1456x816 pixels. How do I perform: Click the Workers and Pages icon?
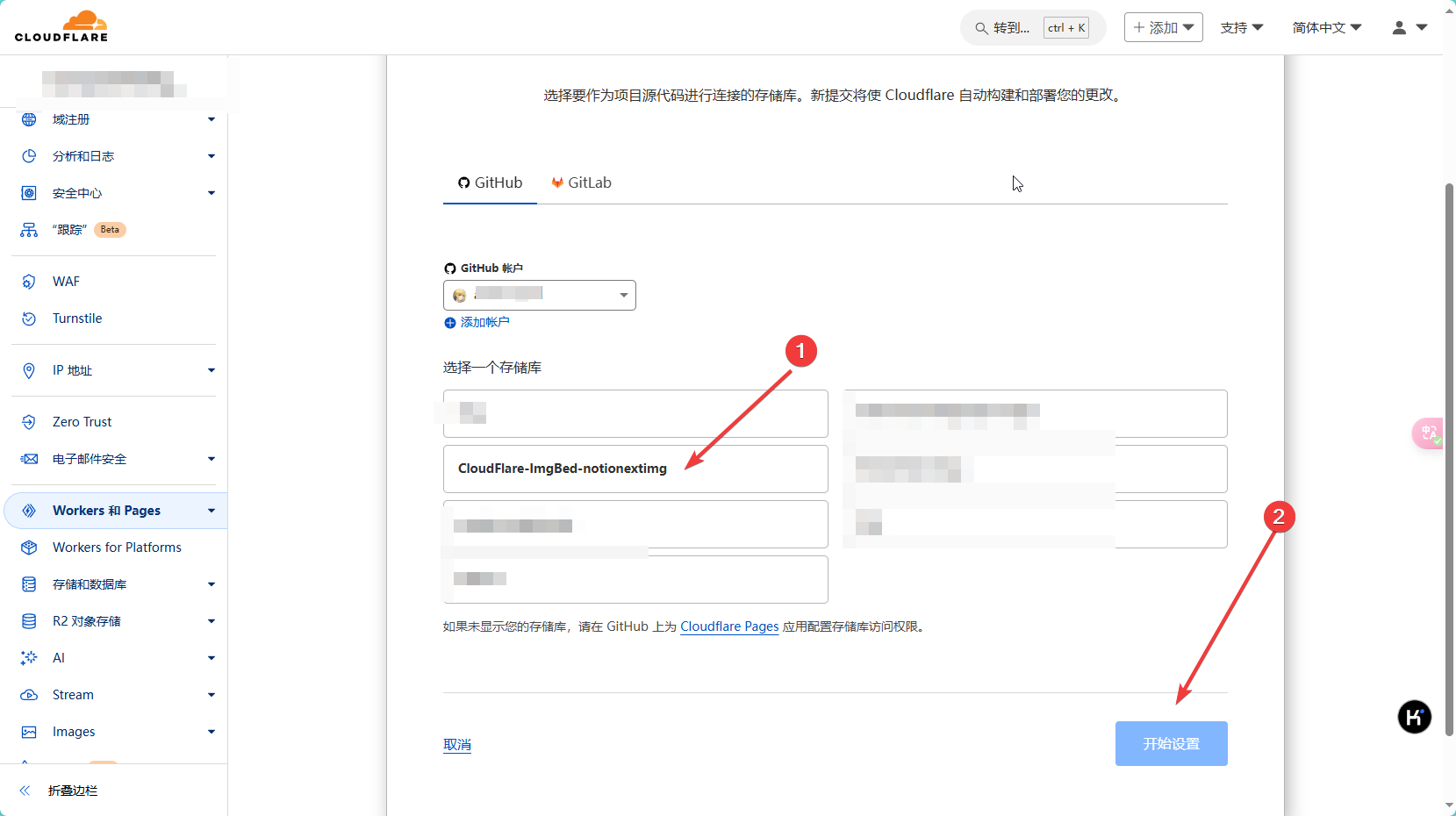[x=29, y=511]
